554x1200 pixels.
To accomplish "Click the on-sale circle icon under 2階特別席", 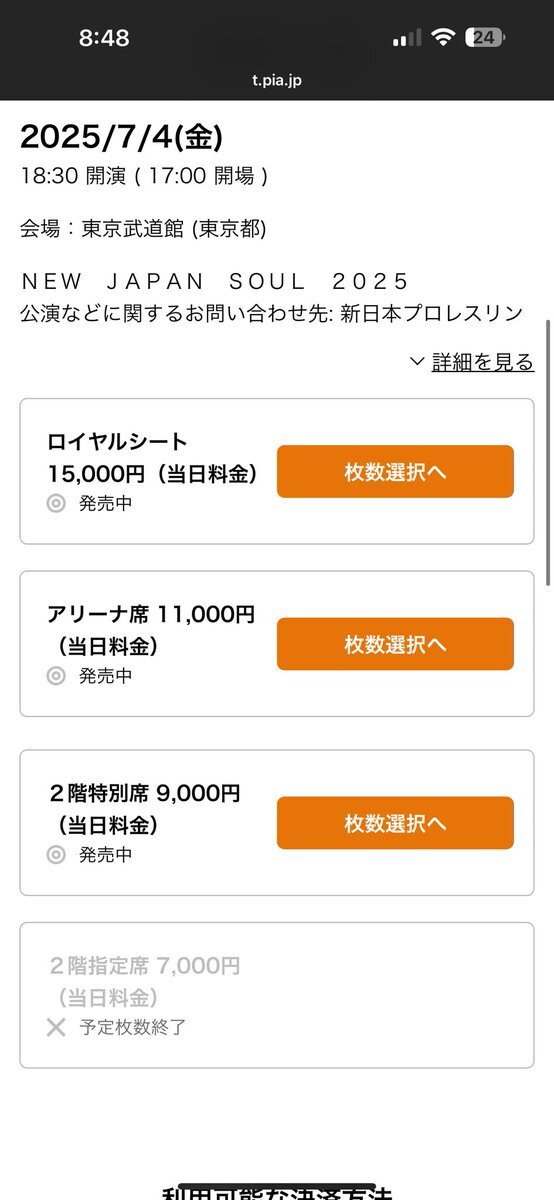I will tap(56, 855).
